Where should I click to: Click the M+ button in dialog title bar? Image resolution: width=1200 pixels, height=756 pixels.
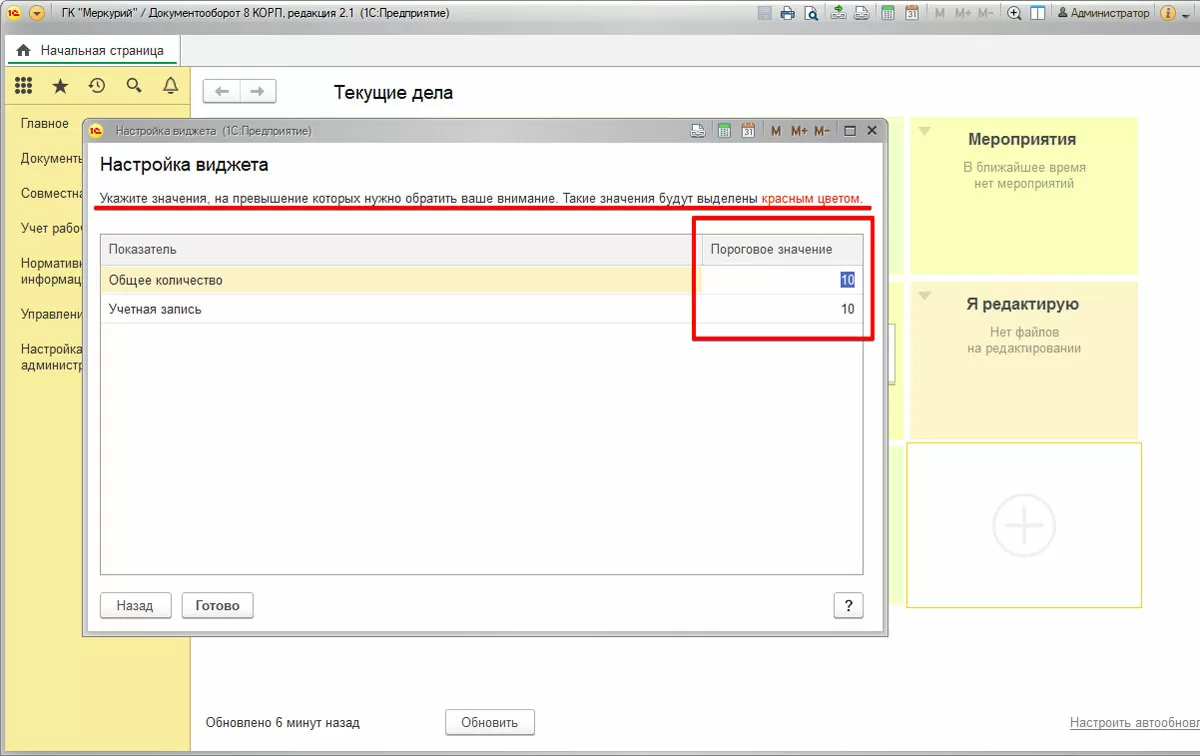pyautogui.click(x=799, y=131)
